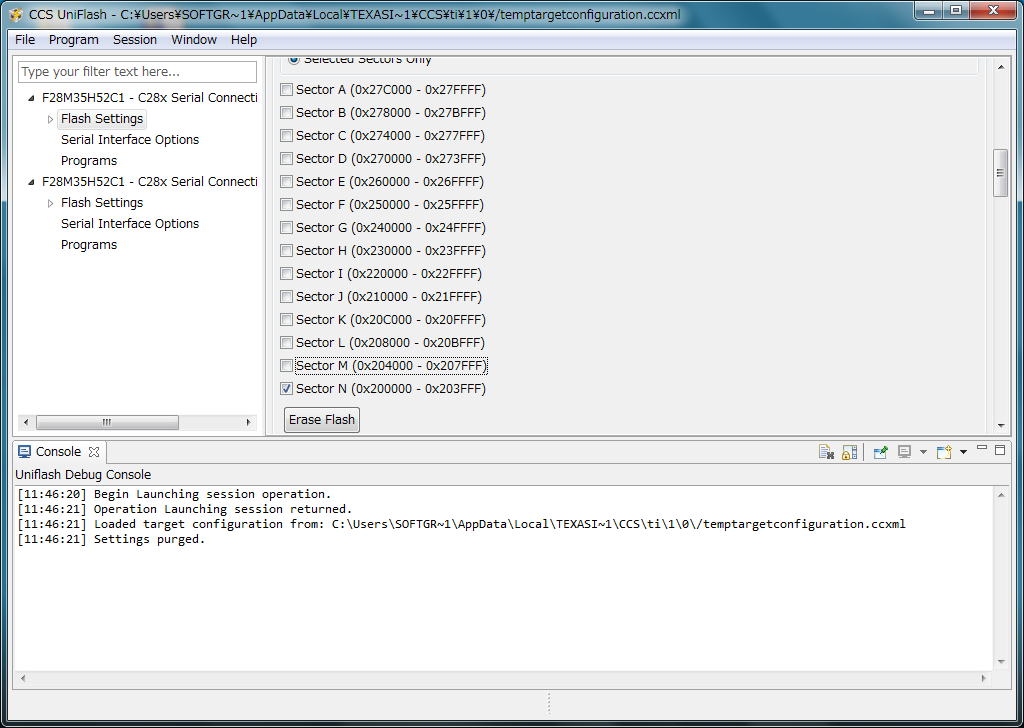This screenshot has width=1024, height=728.
Task: Check the Sector J checkbox
Action: [x=286, y=296]
